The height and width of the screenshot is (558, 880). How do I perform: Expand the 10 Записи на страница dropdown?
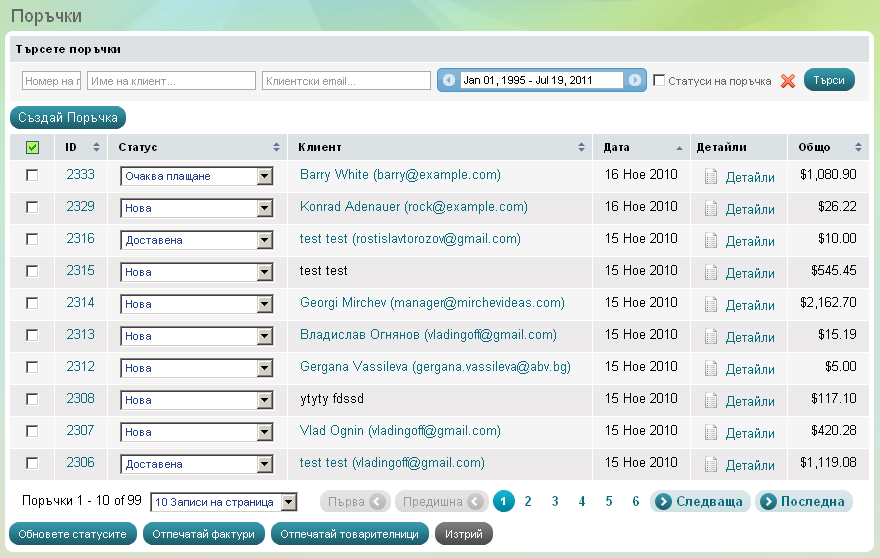click(x=288, y=502)
